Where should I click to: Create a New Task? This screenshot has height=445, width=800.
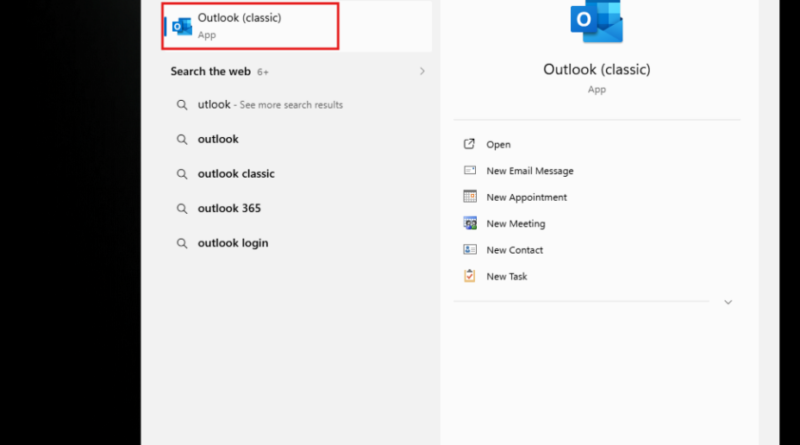(x=506, y=277)
